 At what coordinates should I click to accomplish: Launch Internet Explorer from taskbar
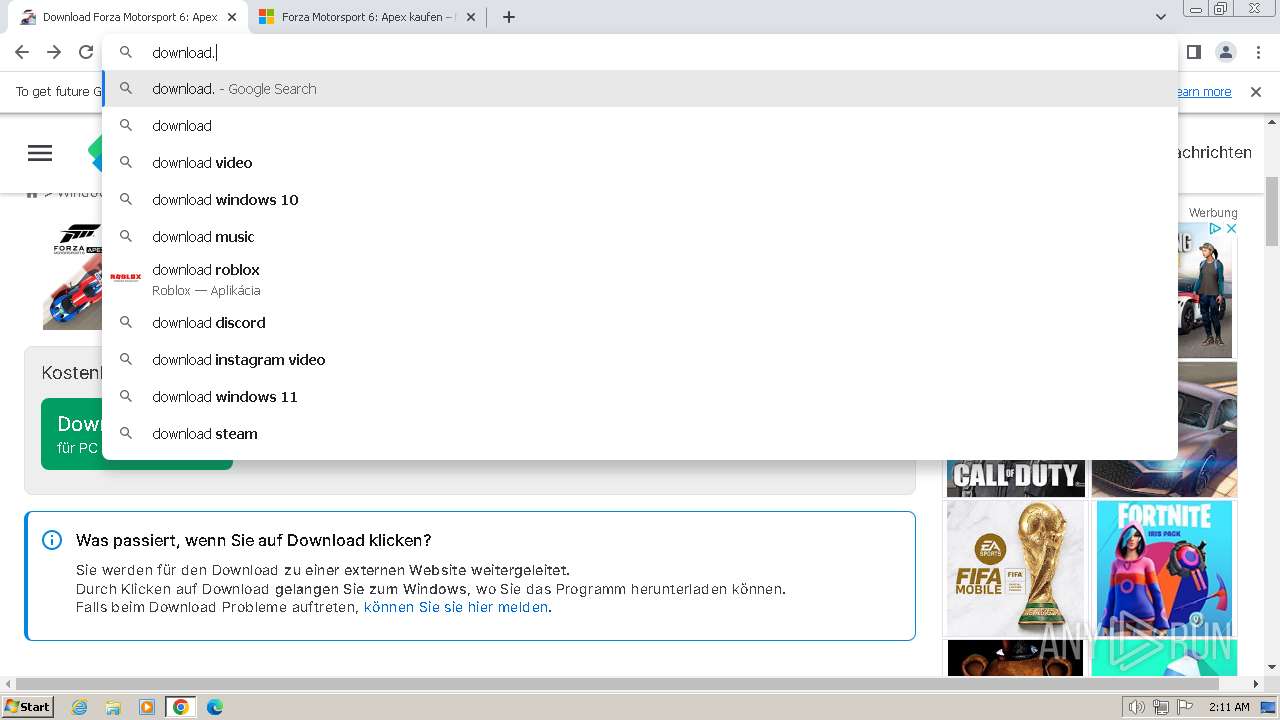[x=80, y=707]
